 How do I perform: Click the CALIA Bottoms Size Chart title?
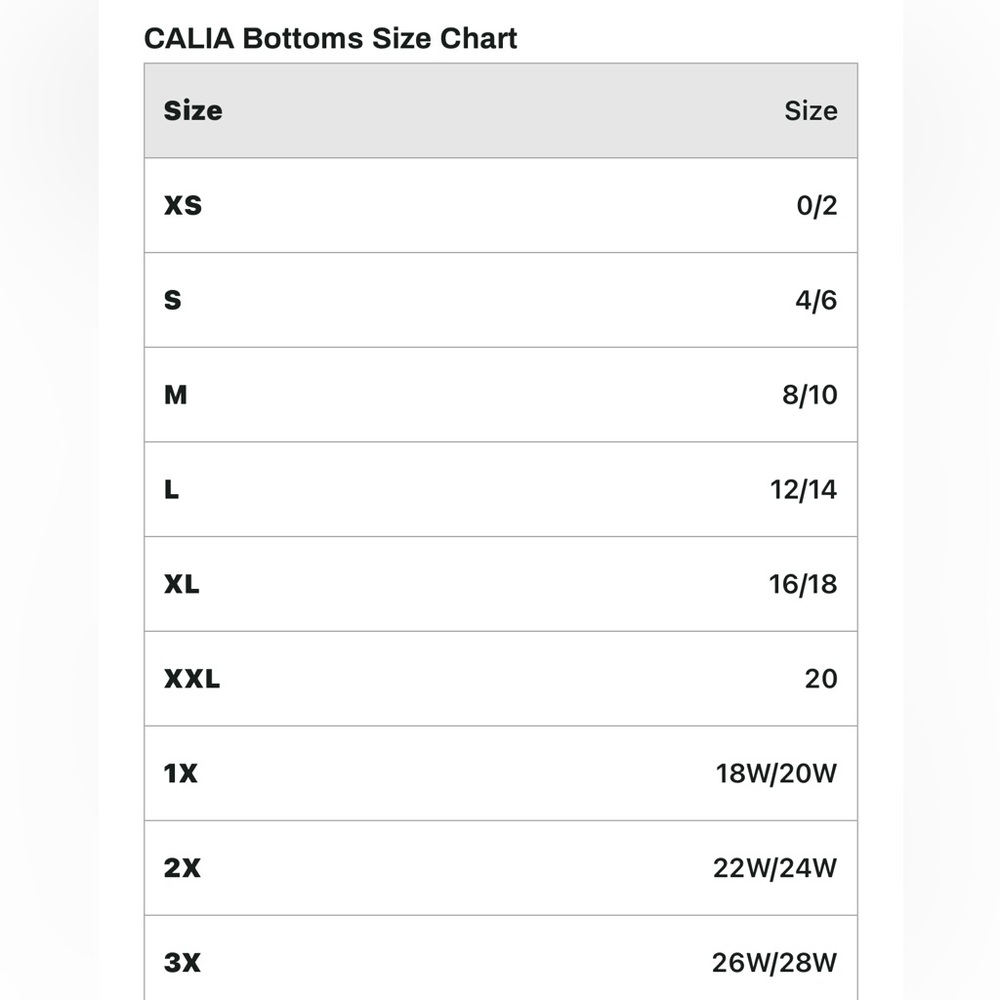point(331,39)
